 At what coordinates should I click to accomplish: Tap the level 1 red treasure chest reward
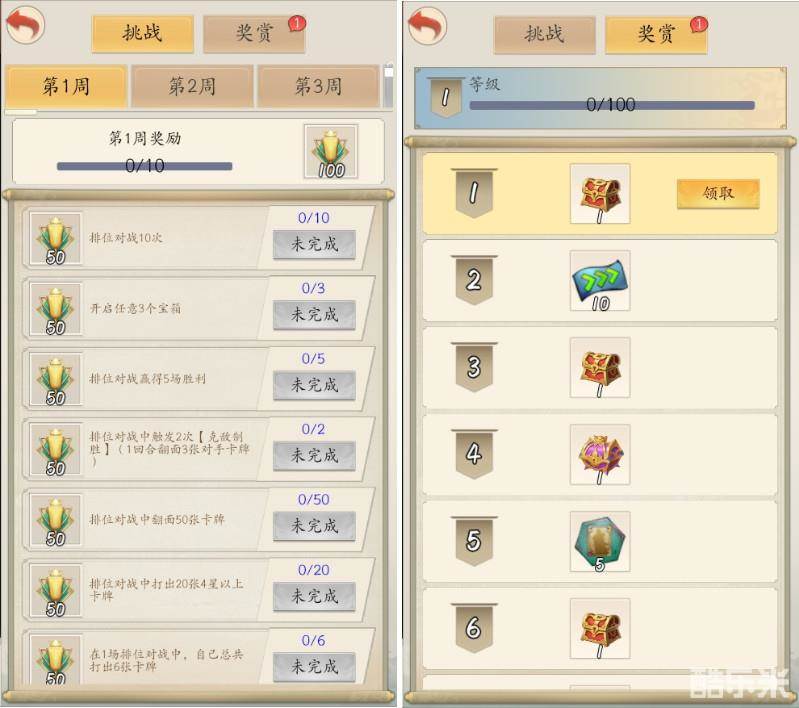coord(600,194)
